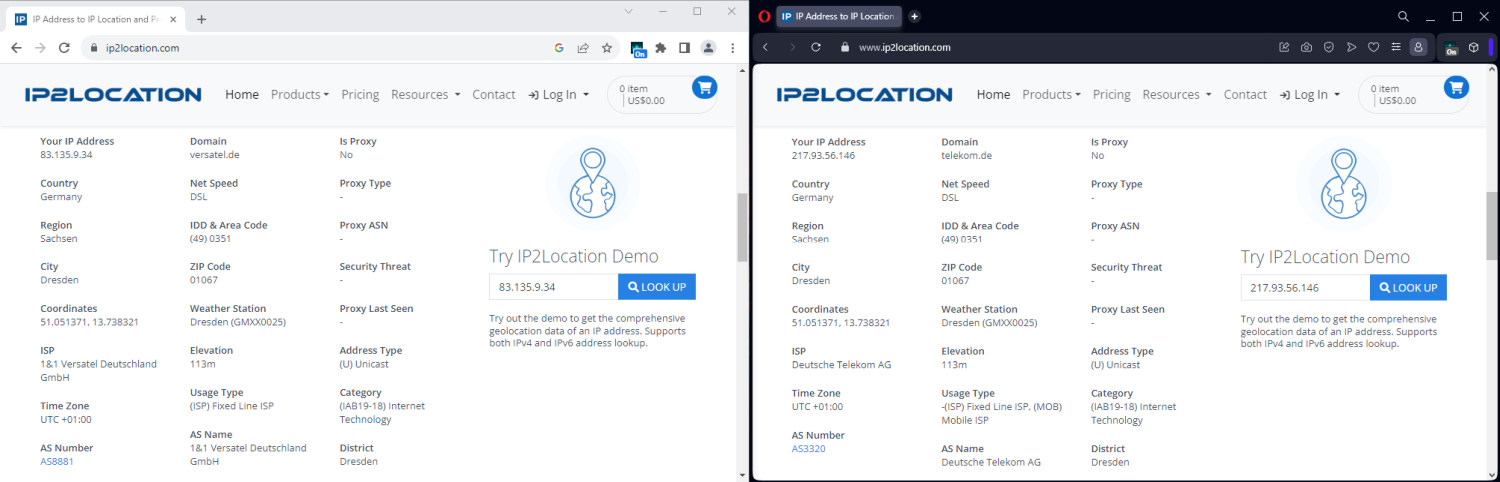Open Pricing in Opera window navbar
The image size is (1500, 482).
1112,94
